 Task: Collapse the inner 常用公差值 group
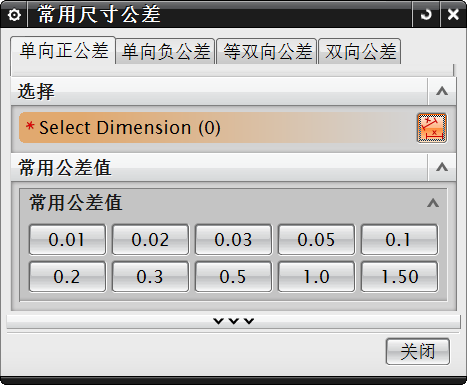(433, 203)
